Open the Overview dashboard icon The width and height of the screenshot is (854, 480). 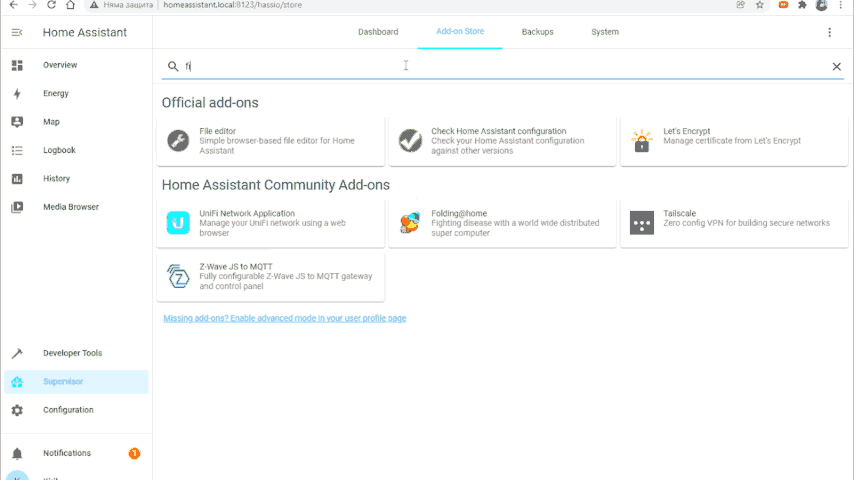click(17, 65)
